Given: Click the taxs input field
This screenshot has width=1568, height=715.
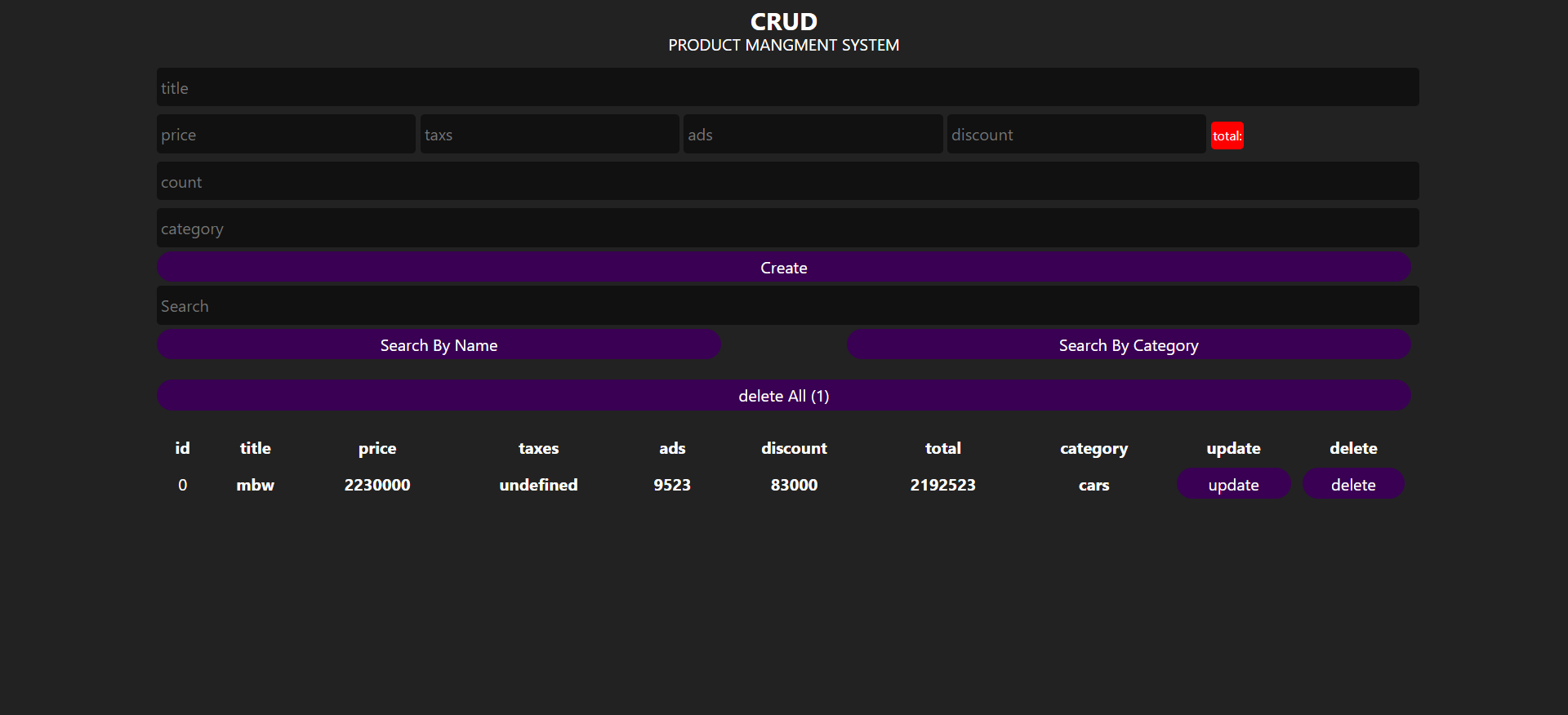Looking at the screenshot, I should 550,135.
